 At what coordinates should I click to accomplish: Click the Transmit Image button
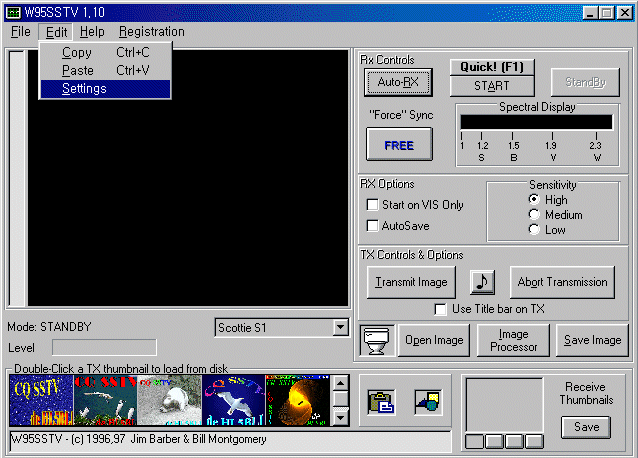click(x=411, y=282)
